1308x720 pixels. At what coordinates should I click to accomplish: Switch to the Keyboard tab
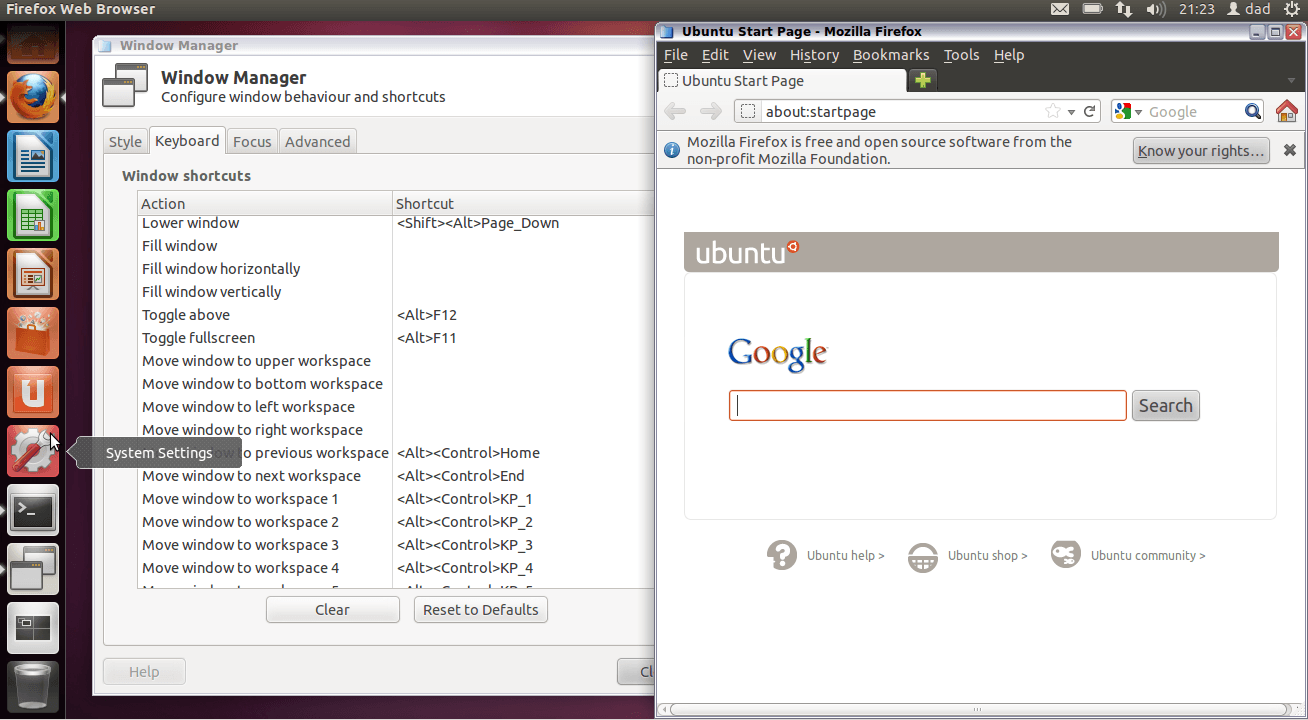click(187, 141)
